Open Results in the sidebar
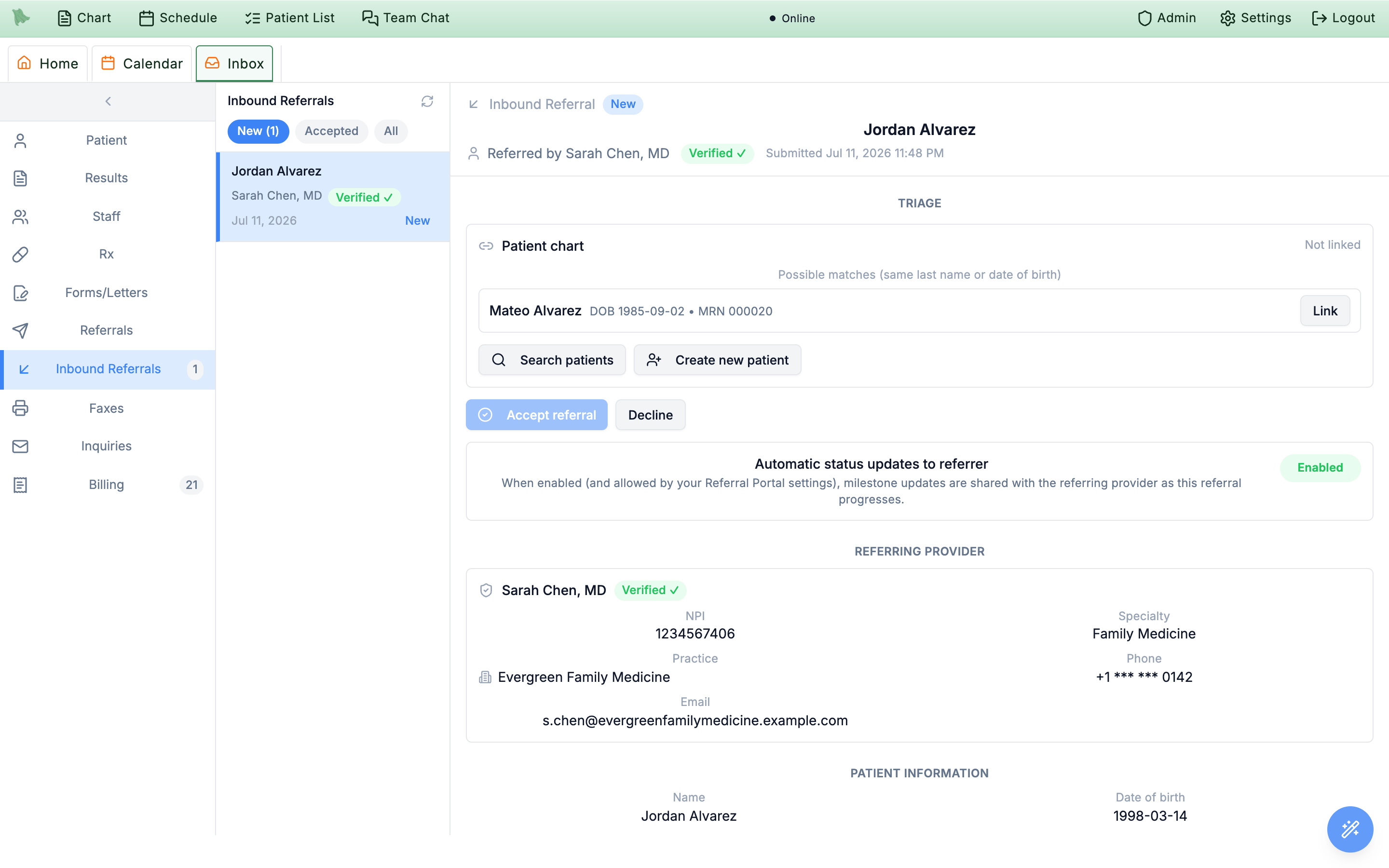Image resolution: width=1389 pixels, height=868 pixels. pyautogui.click(x=108, y=178)
